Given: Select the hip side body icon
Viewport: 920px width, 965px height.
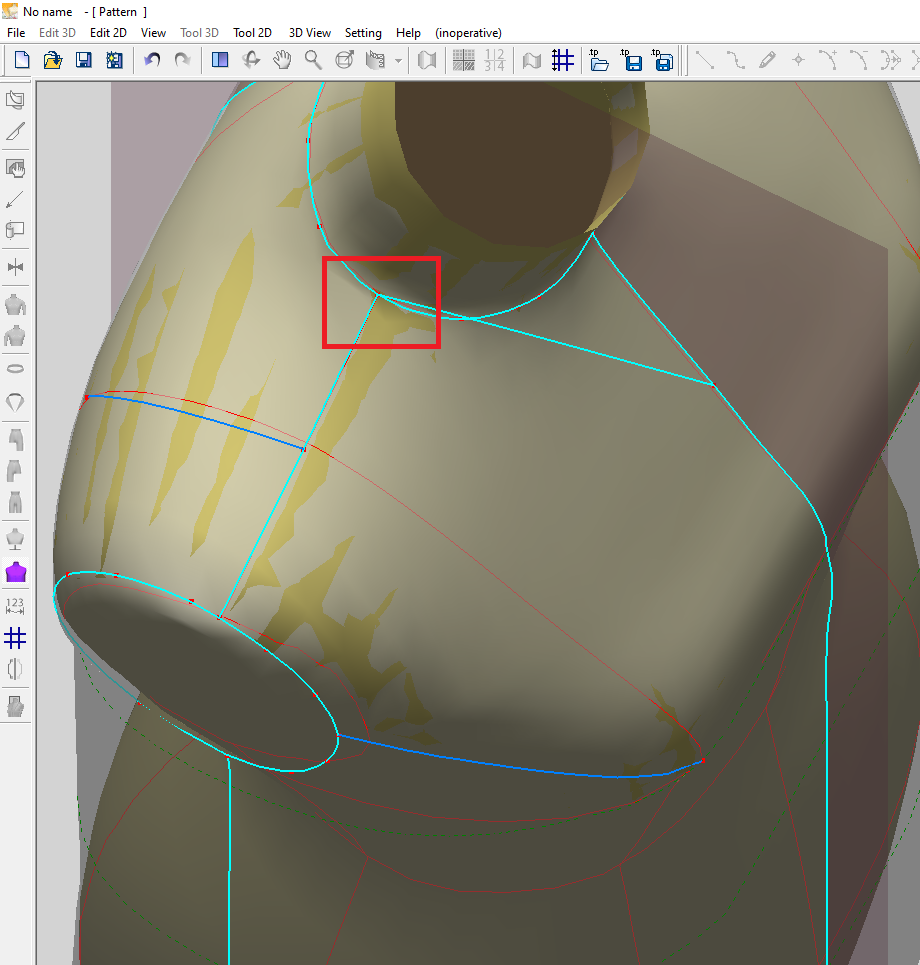Looking at the screenshot, I should pos(15,471).
